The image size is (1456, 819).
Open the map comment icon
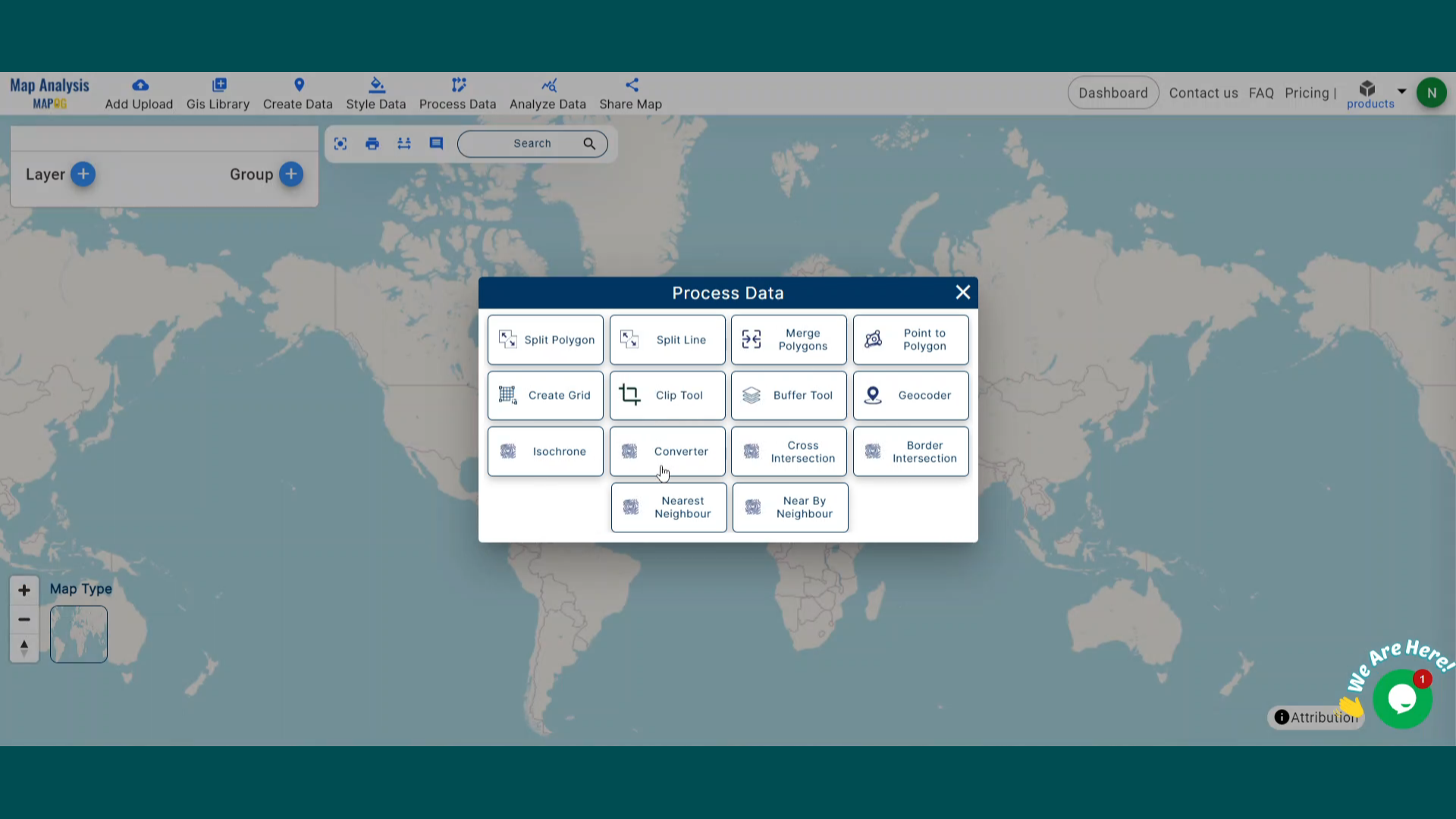[x=435, y=143]
